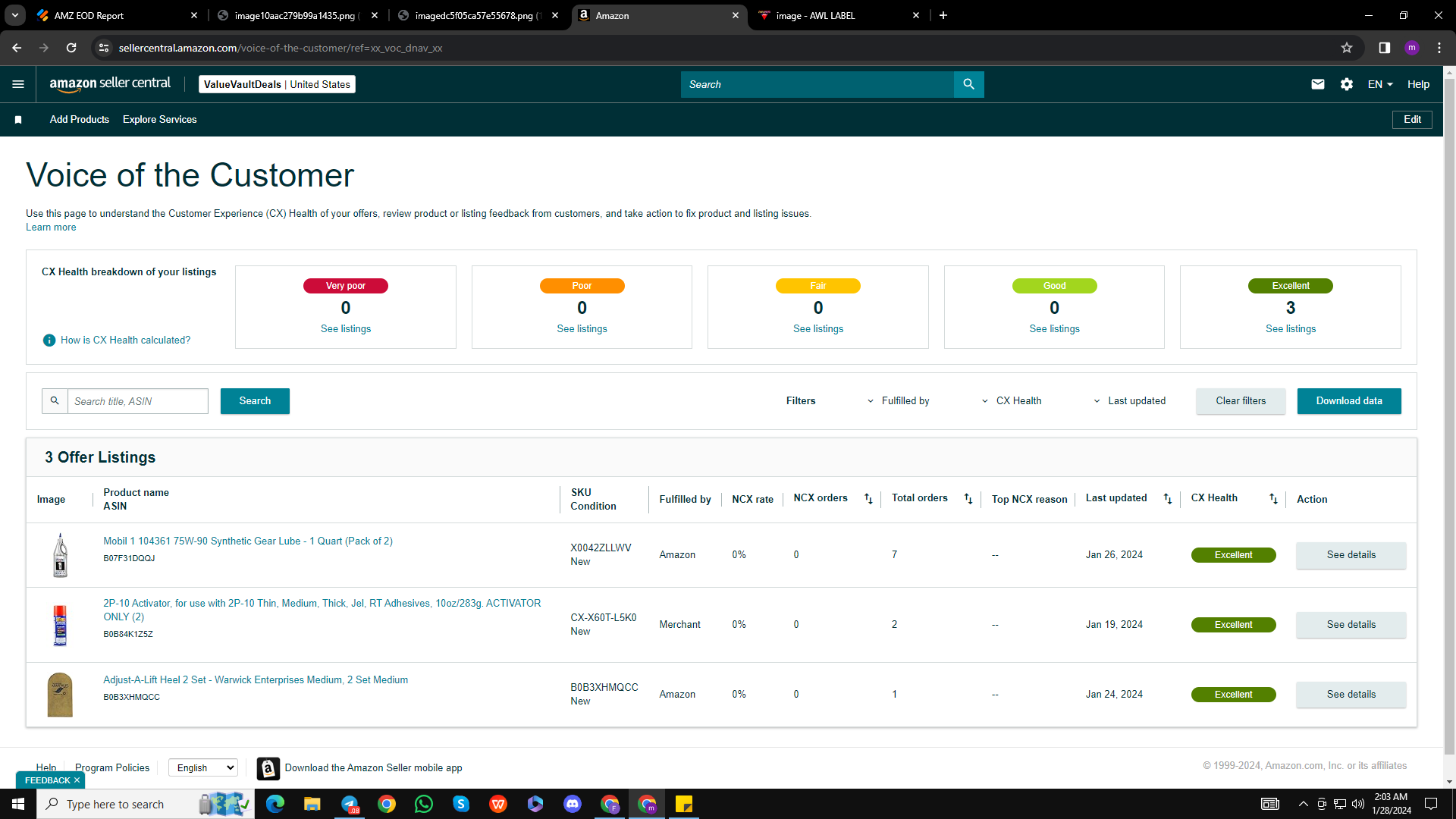Click the header Search input field
The height and width of the screenshot is (819, 1456).
[x=817, y=84]
